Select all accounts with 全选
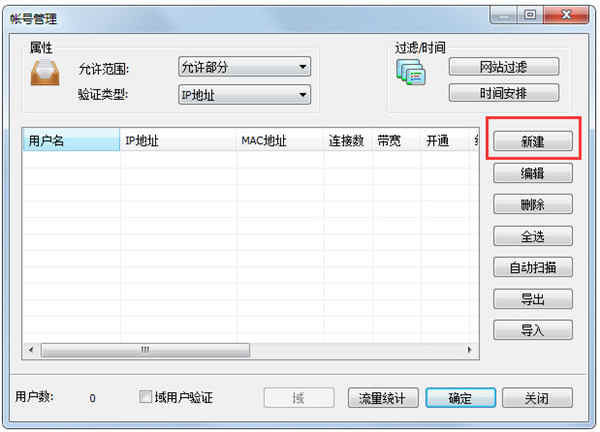The height and width of the screenshot is (432, 600). coord(533,236)
